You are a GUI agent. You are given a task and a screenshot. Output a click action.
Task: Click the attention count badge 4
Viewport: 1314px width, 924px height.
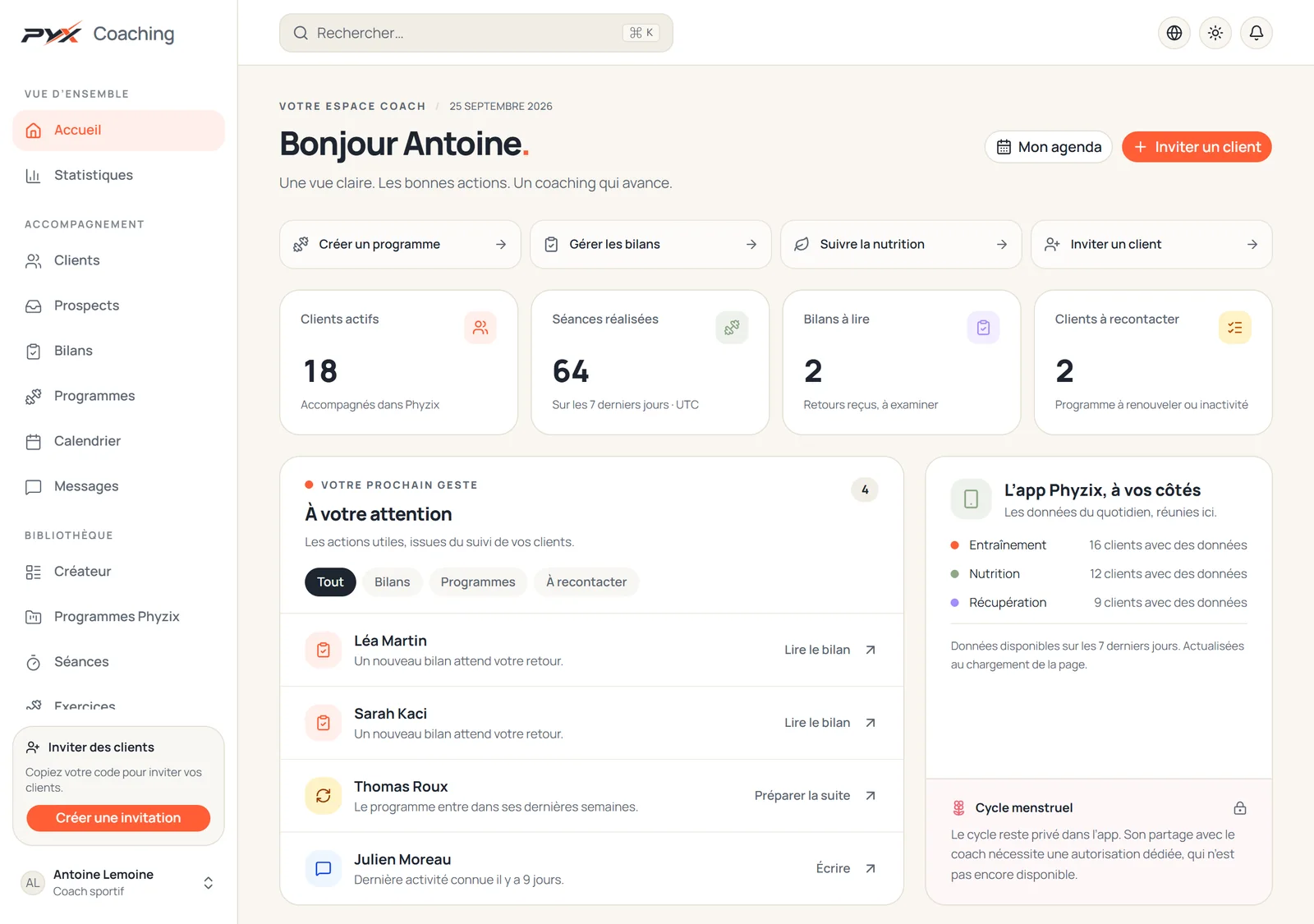(865, 490)
